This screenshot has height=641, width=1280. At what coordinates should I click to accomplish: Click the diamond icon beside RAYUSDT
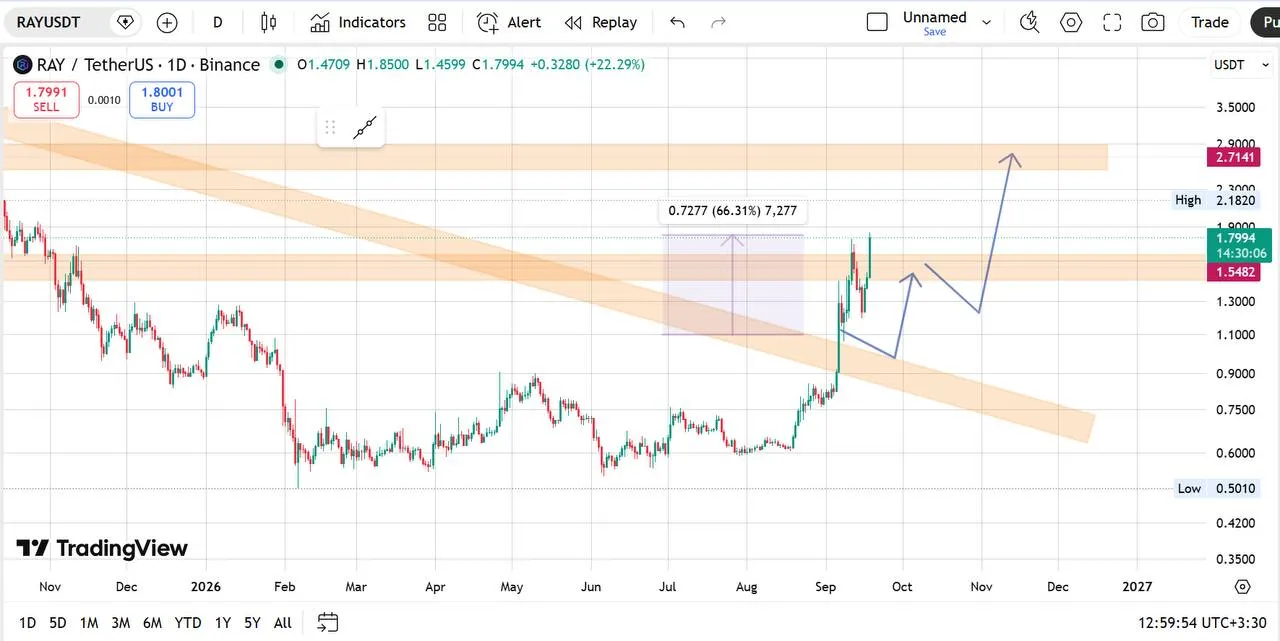[125, 22]
